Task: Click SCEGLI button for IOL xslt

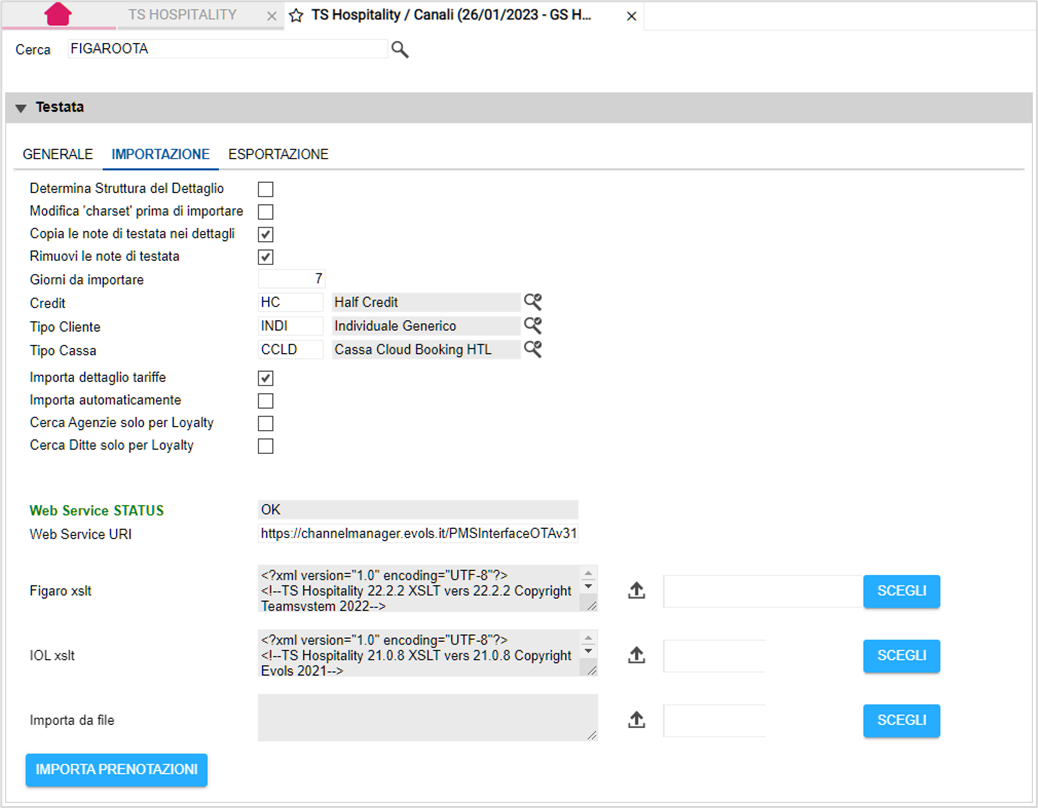Action: pos(902,656)
